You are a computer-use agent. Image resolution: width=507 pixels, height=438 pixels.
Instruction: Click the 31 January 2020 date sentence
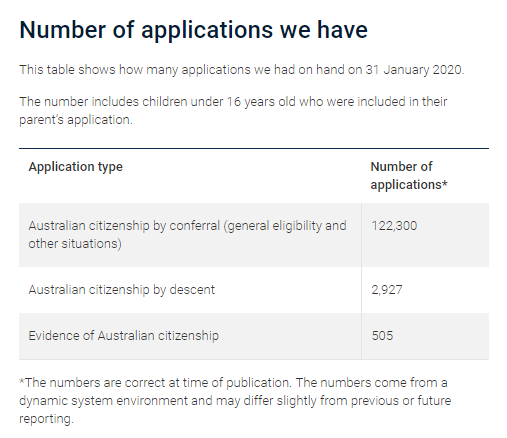pos(242,70)
